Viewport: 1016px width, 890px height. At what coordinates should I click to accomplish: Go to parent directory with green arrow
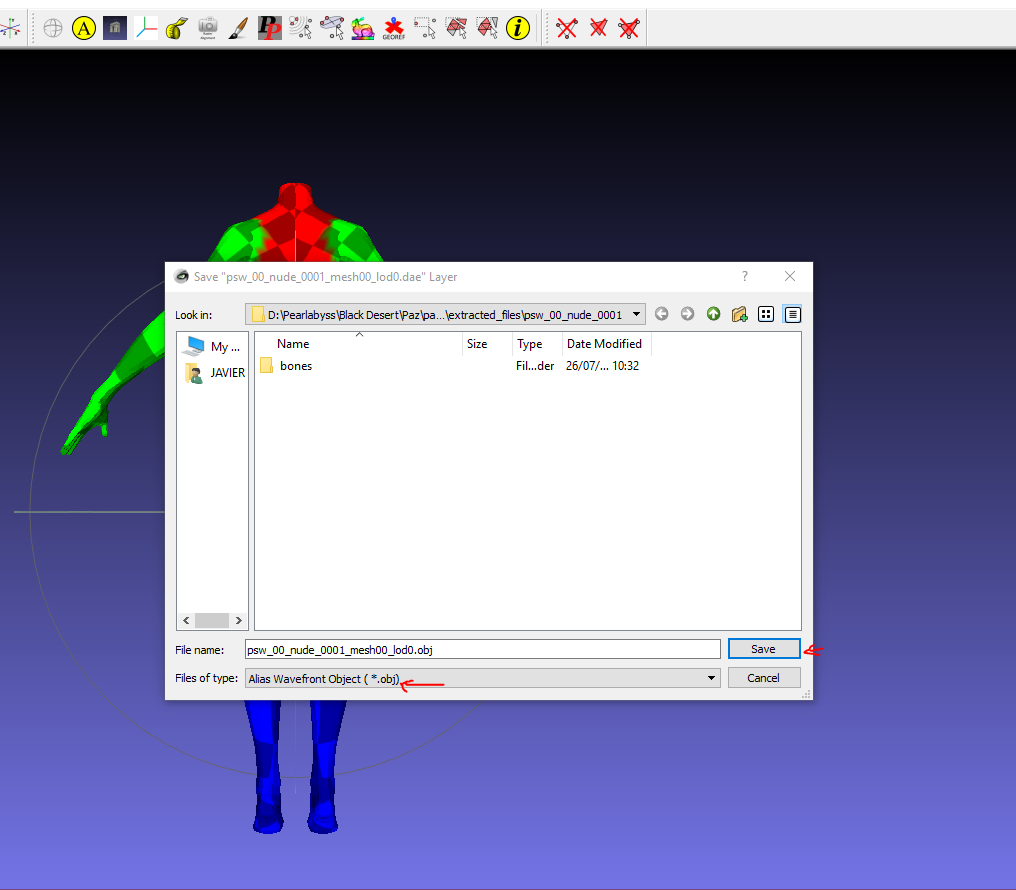[x=713, y=314]
